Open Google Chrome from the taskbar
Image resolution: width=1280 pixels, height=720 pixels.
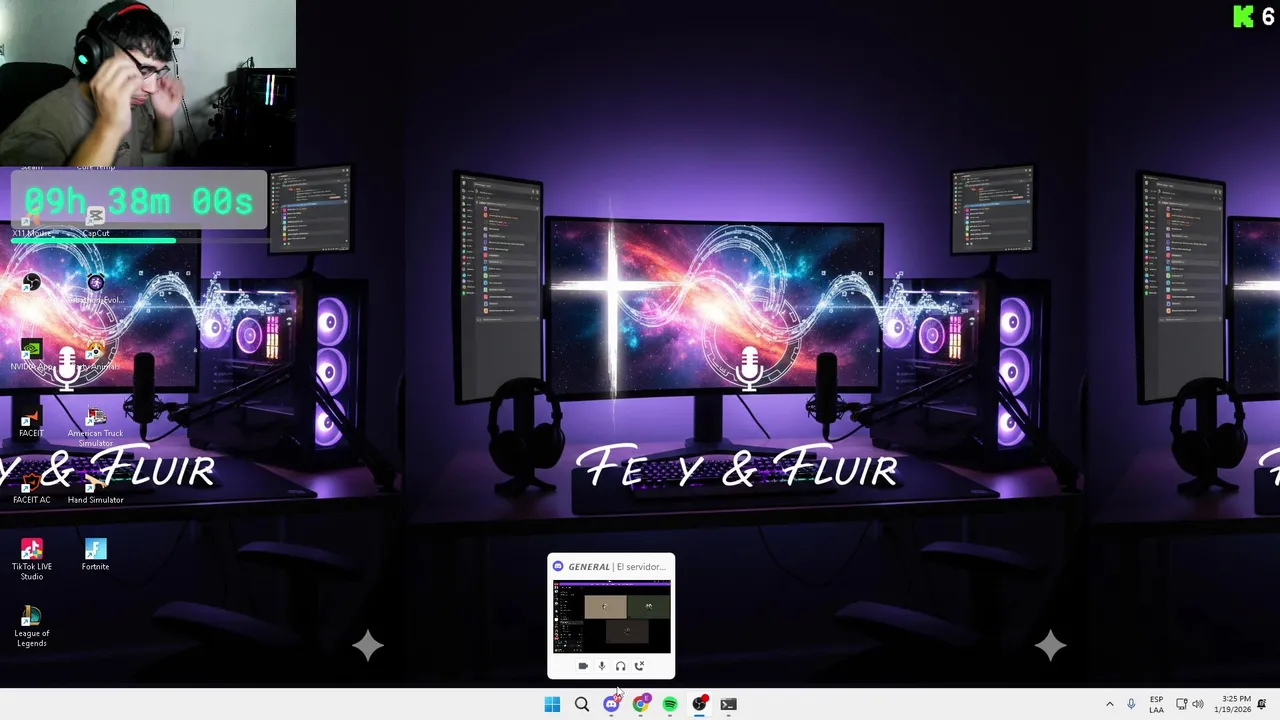coord(640,704)
